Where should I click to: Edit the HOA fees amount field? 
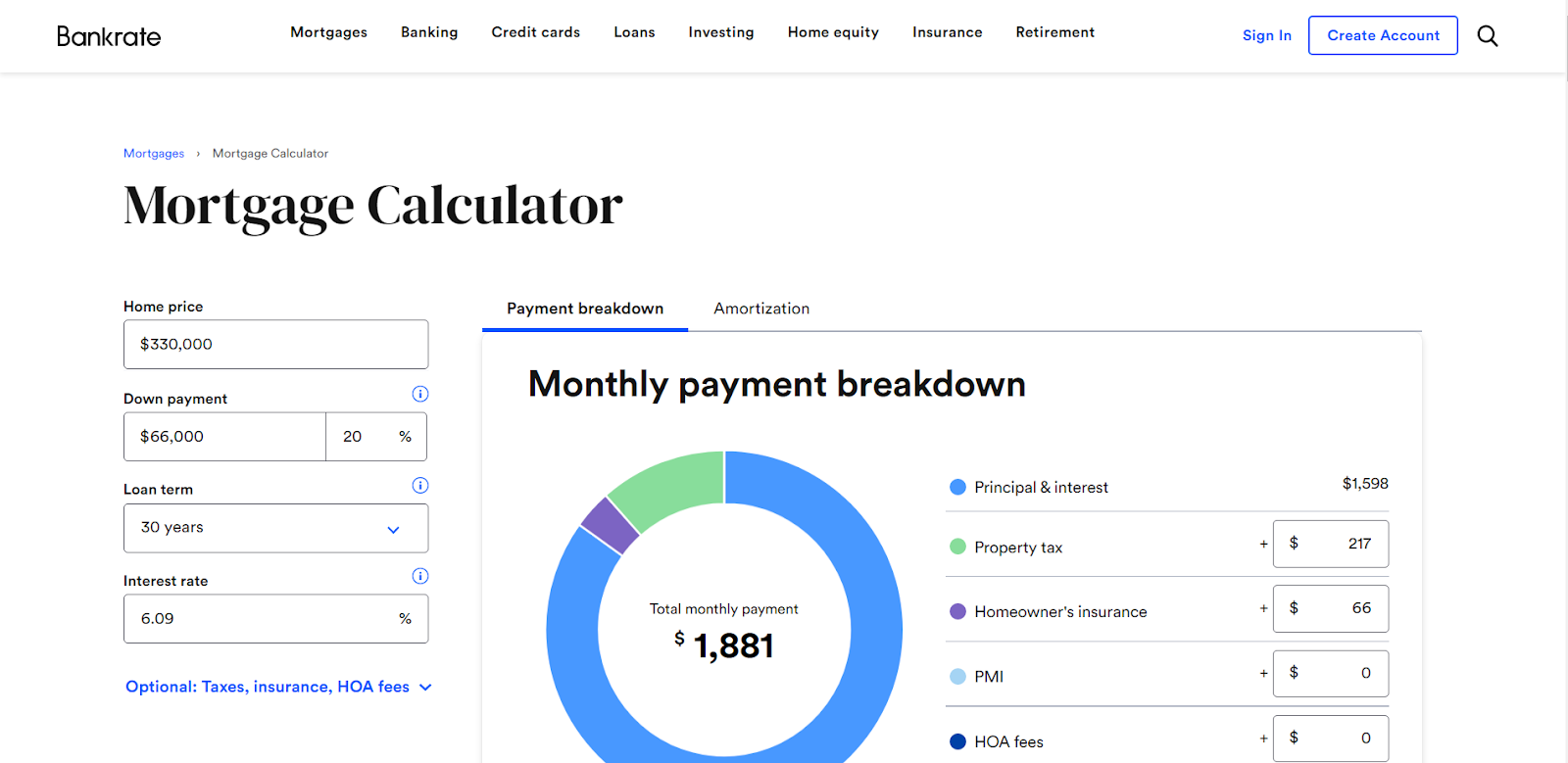click(x=1331, y=739)
